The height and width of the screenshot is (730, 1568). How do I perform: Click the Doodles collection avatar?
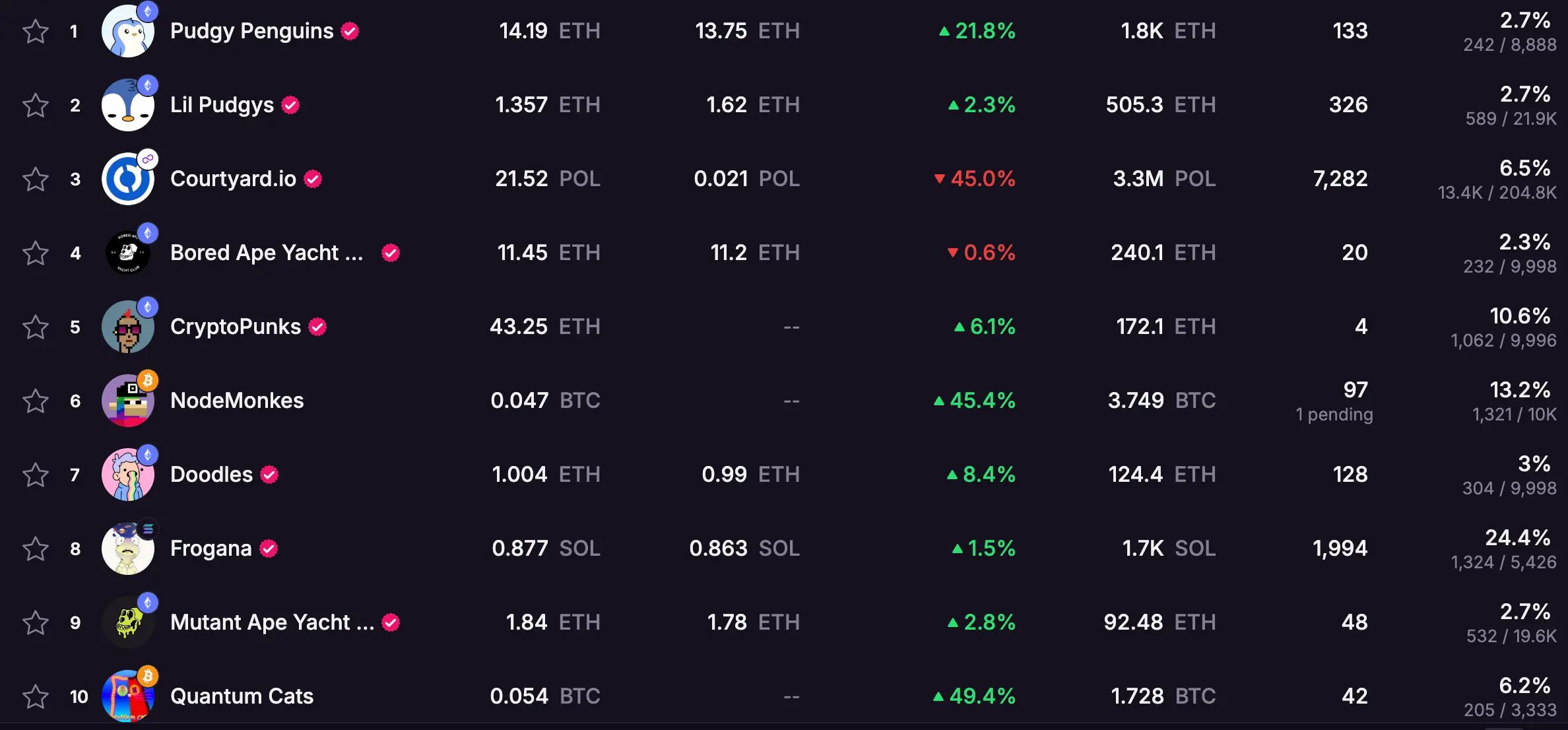[x=127, y=475]
